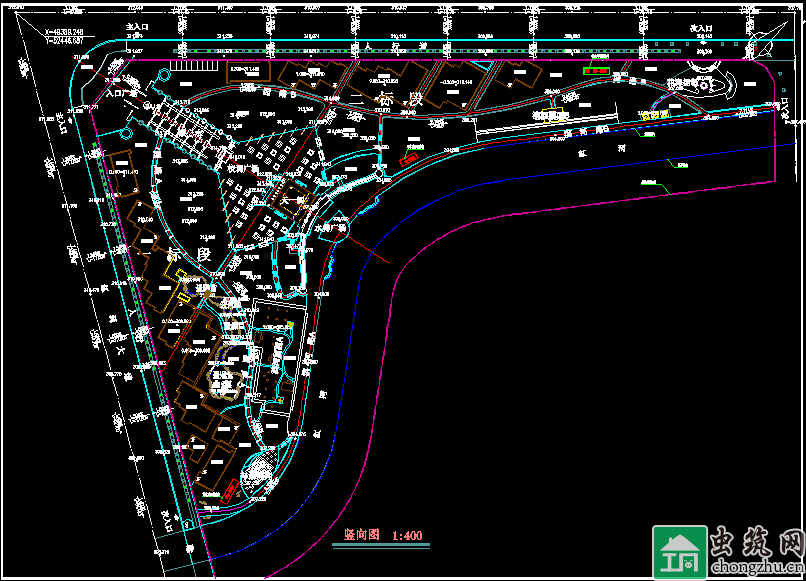This screenshot has width=806, height=581.
Task: Click the yellow label box near right road
Action: tap(654, 115)
